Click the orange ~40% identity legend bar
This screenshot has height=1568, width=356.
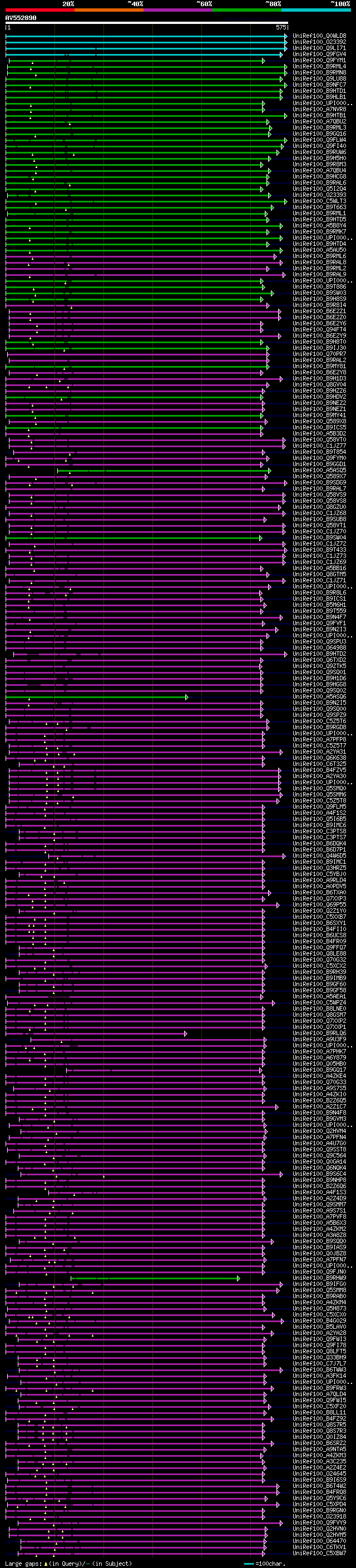(x=109, y=10)
